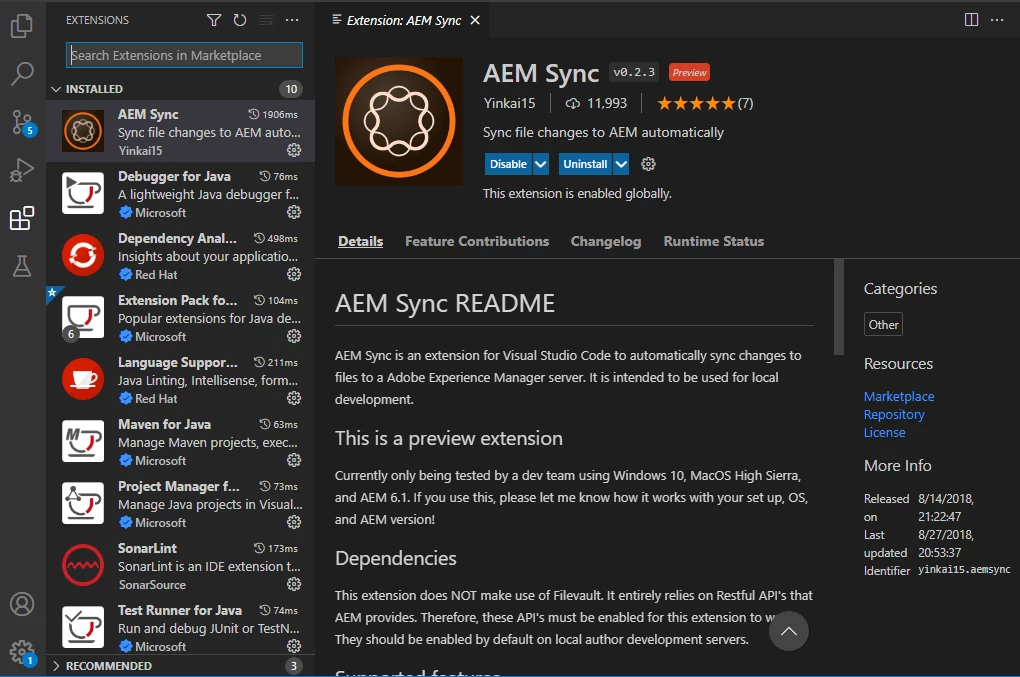Click the installed count badge 10
Screen dimensions: 1020x677
tap(291, 89)
